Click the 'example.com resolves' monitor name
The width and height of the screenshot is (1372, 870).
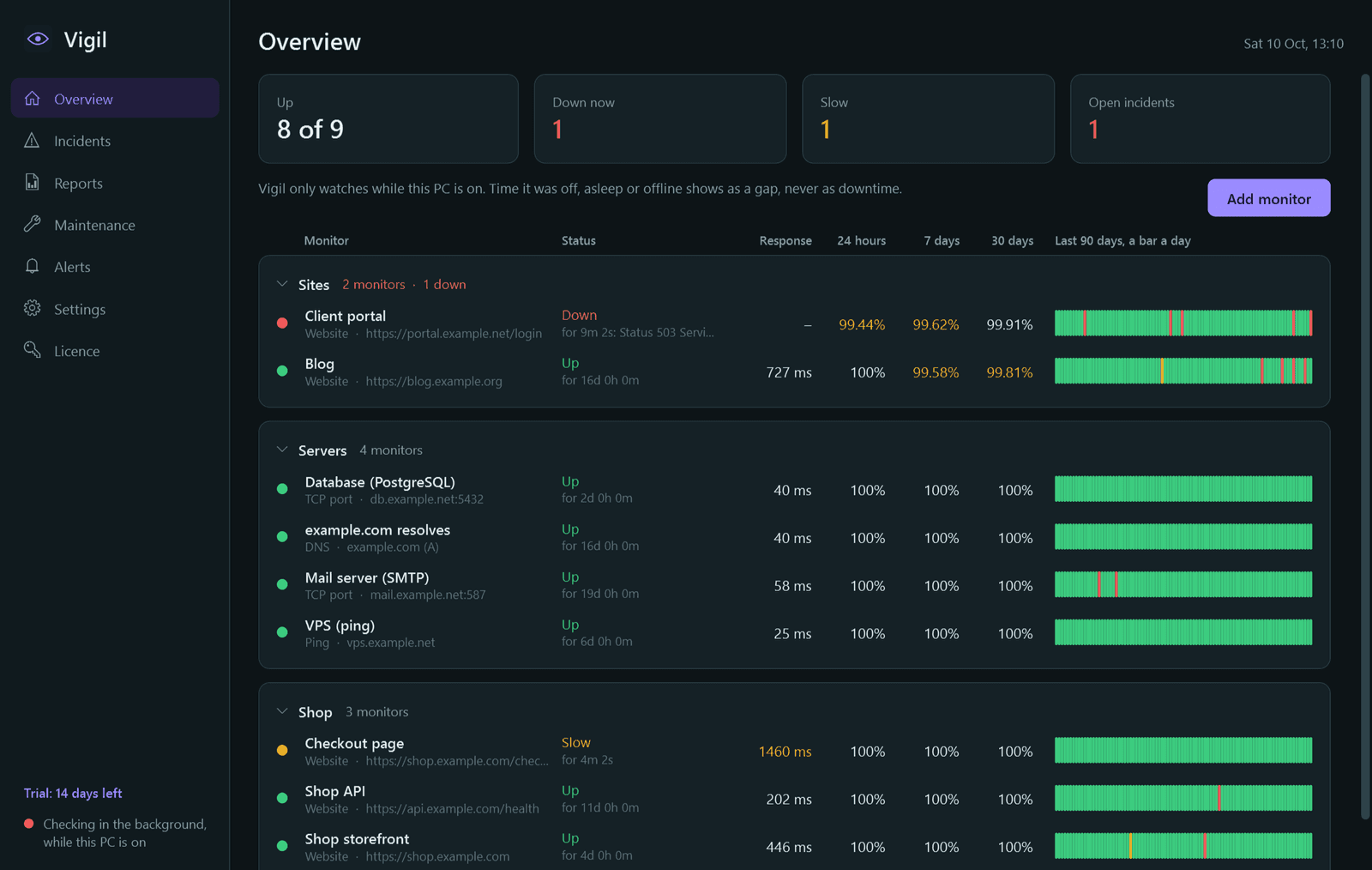[x=377, y=530]
